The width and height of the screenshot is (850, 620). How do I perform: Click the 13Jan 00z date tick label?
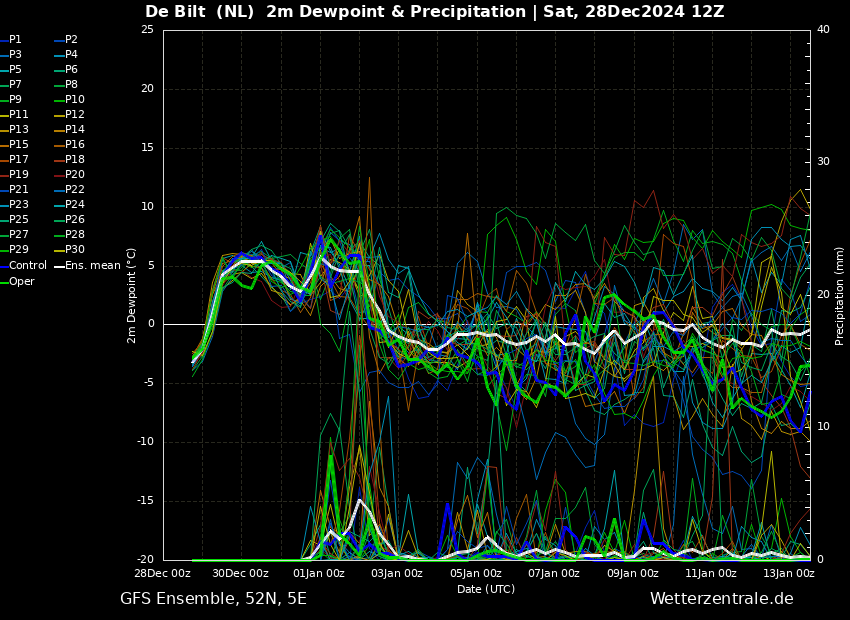[x=788, y=573]
